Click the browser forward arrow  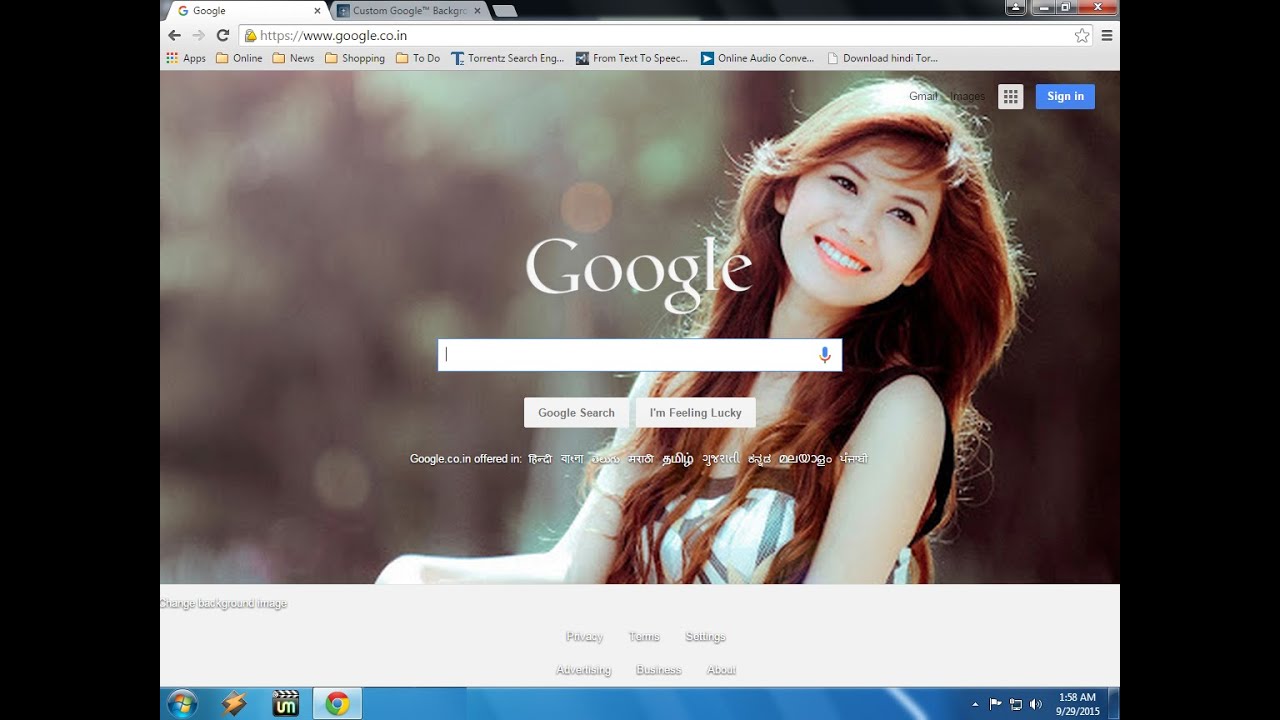(x=199, y=35)
